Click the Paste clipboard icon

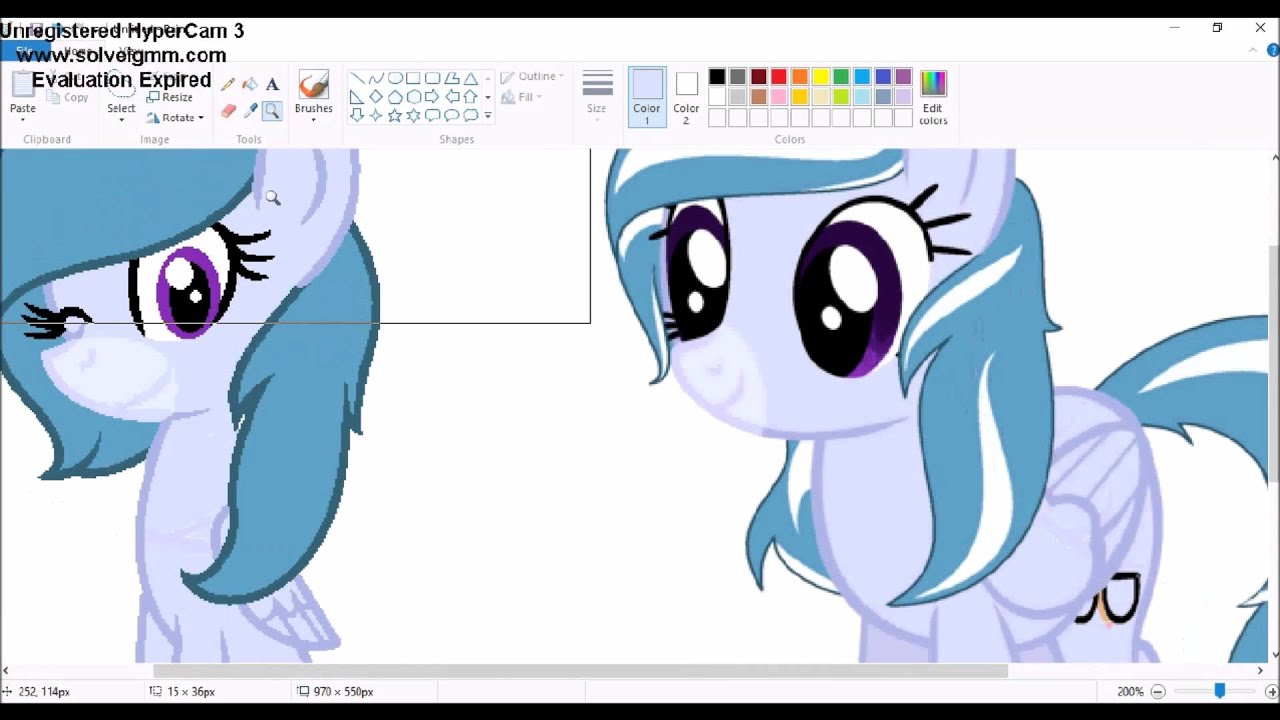point(22,85)
